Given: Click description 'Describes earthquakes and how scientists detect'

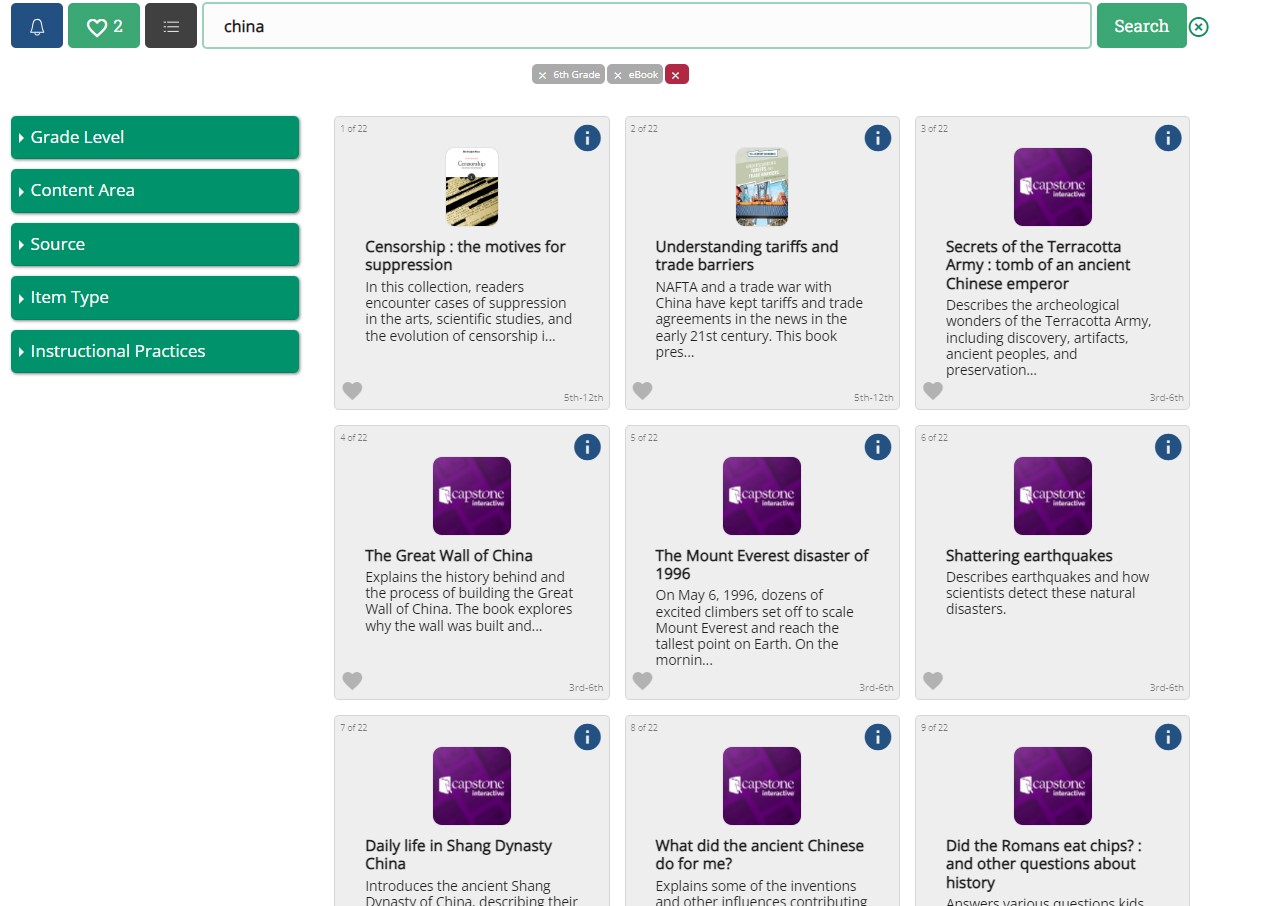Looking at the screenshot, I should point(1047,593).
